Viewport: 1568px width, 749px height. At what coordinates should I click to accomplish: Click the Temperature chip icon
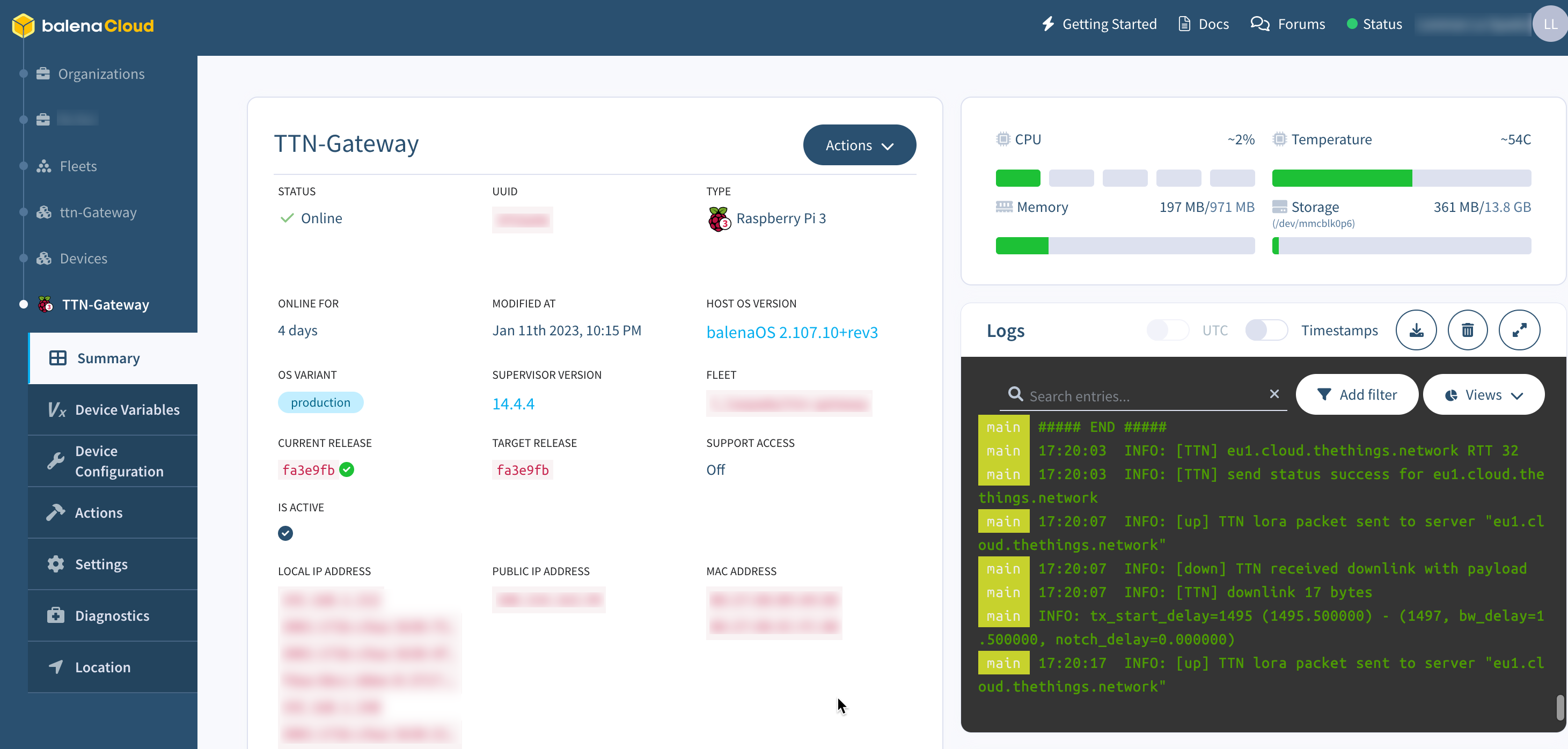(1279, 139)
